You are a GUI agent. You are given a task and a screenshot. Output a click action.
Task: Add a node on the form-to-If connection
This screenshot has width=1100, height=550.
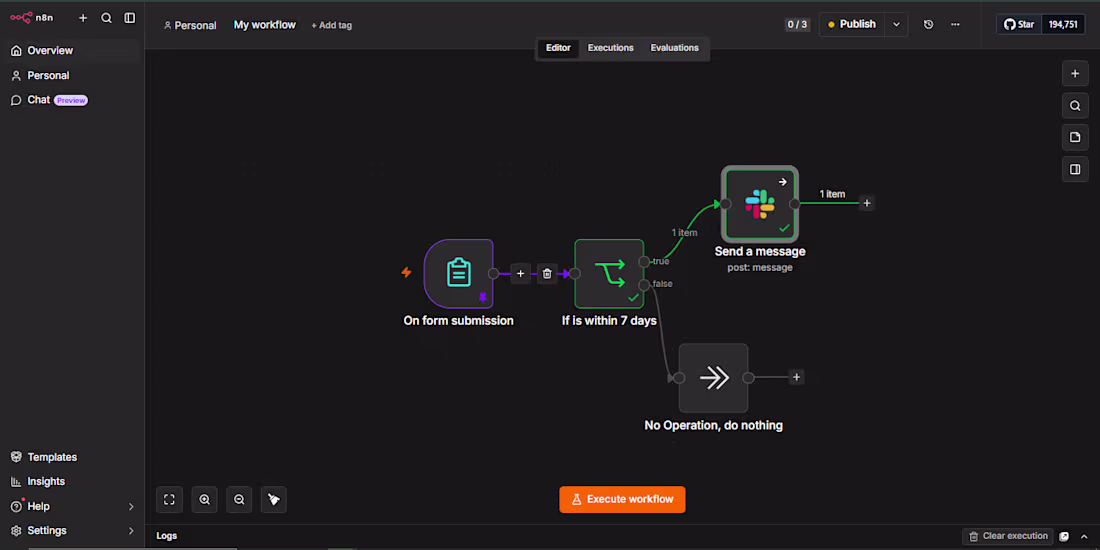coord(520,274)
